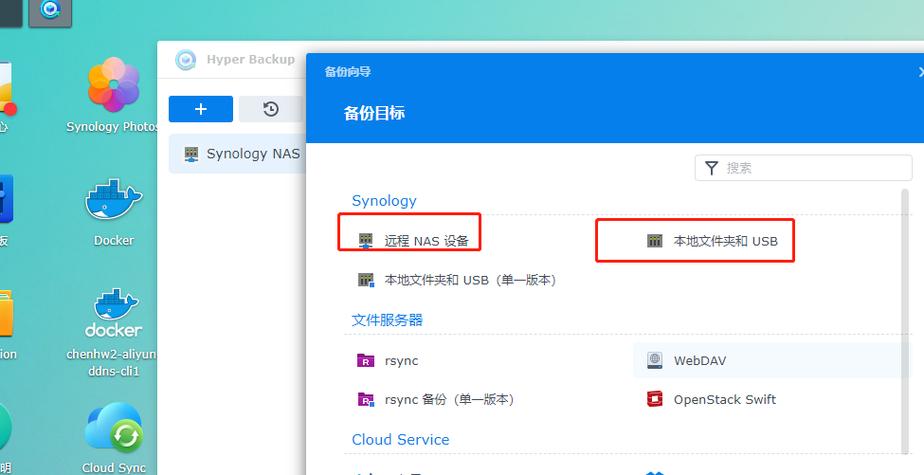Select the Synology NAS task in the list
Viewport: 924px width, 475px height.
click(237, 154)
